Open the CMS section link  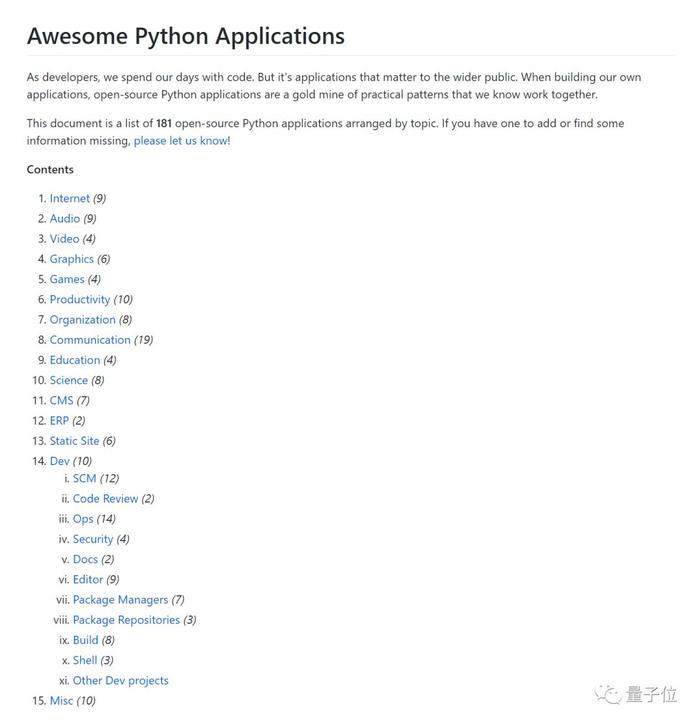coord(61,400)
